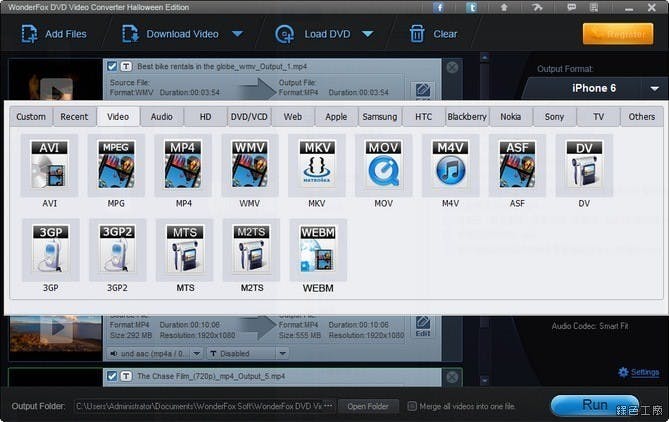Edit the Best bike rentals video
Screen dimensions: 669x422
[x=423, y=90]
